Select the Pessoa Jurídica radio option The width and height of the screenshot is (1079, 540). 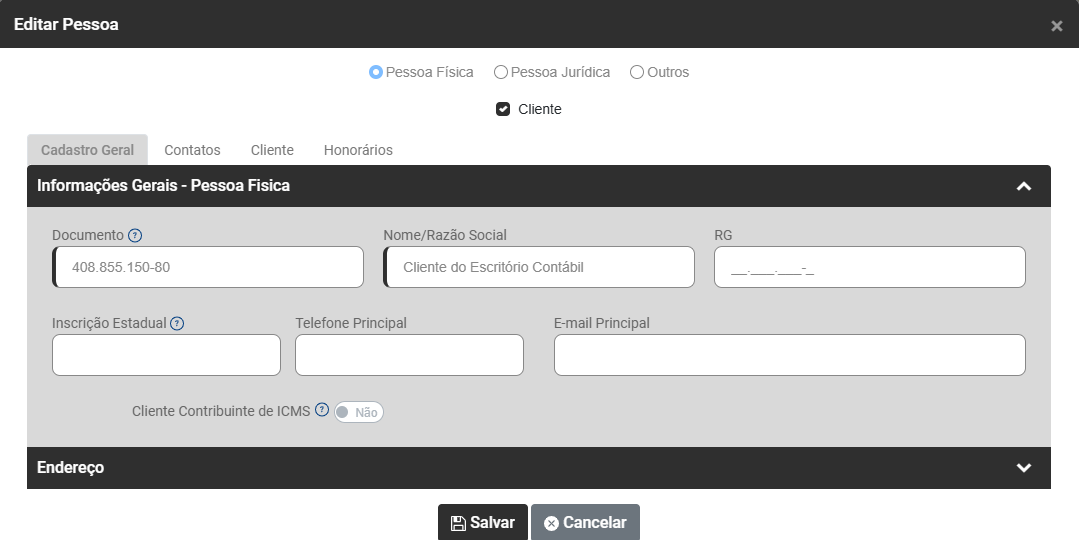pos(501,72)
